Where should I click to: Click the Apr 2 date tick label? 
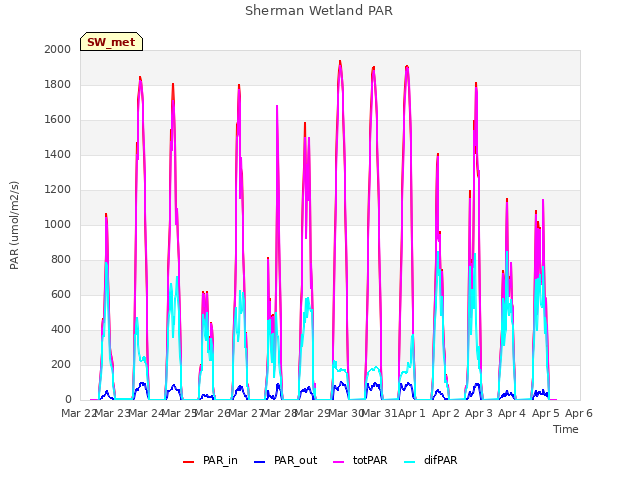446,413
